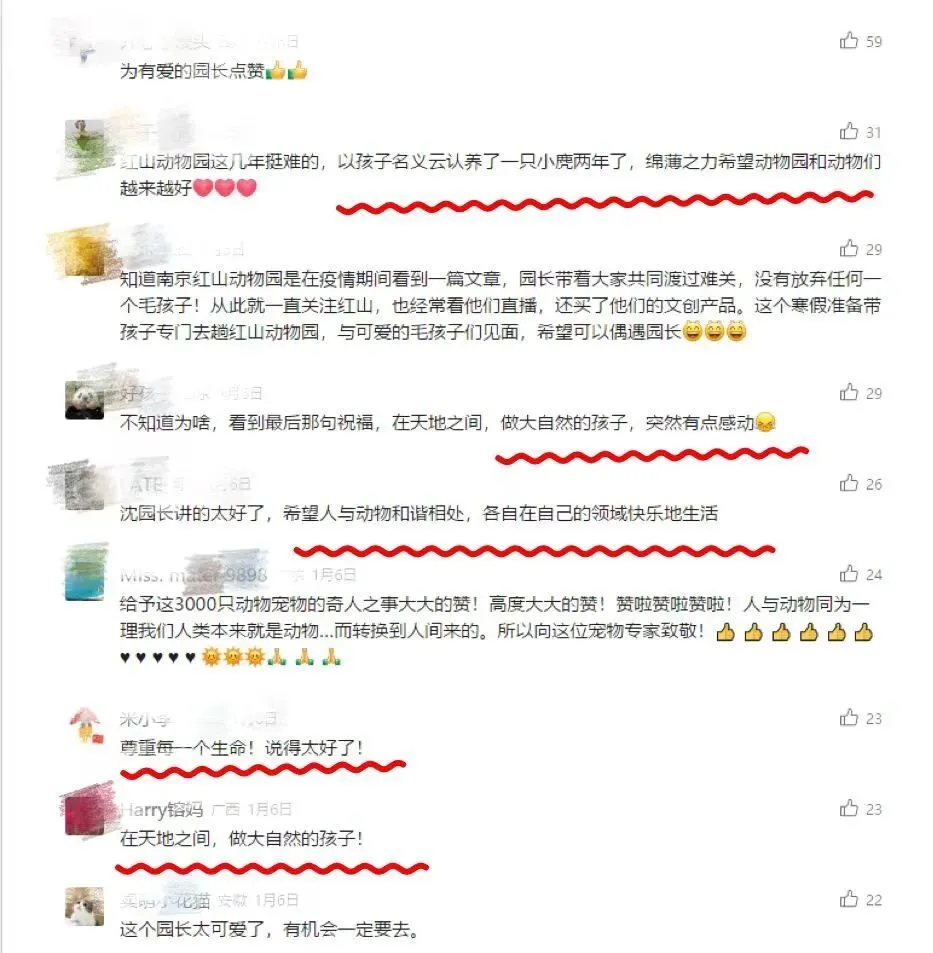
Task: Like the comment with 22 likes
Action: tap(849, 898)
